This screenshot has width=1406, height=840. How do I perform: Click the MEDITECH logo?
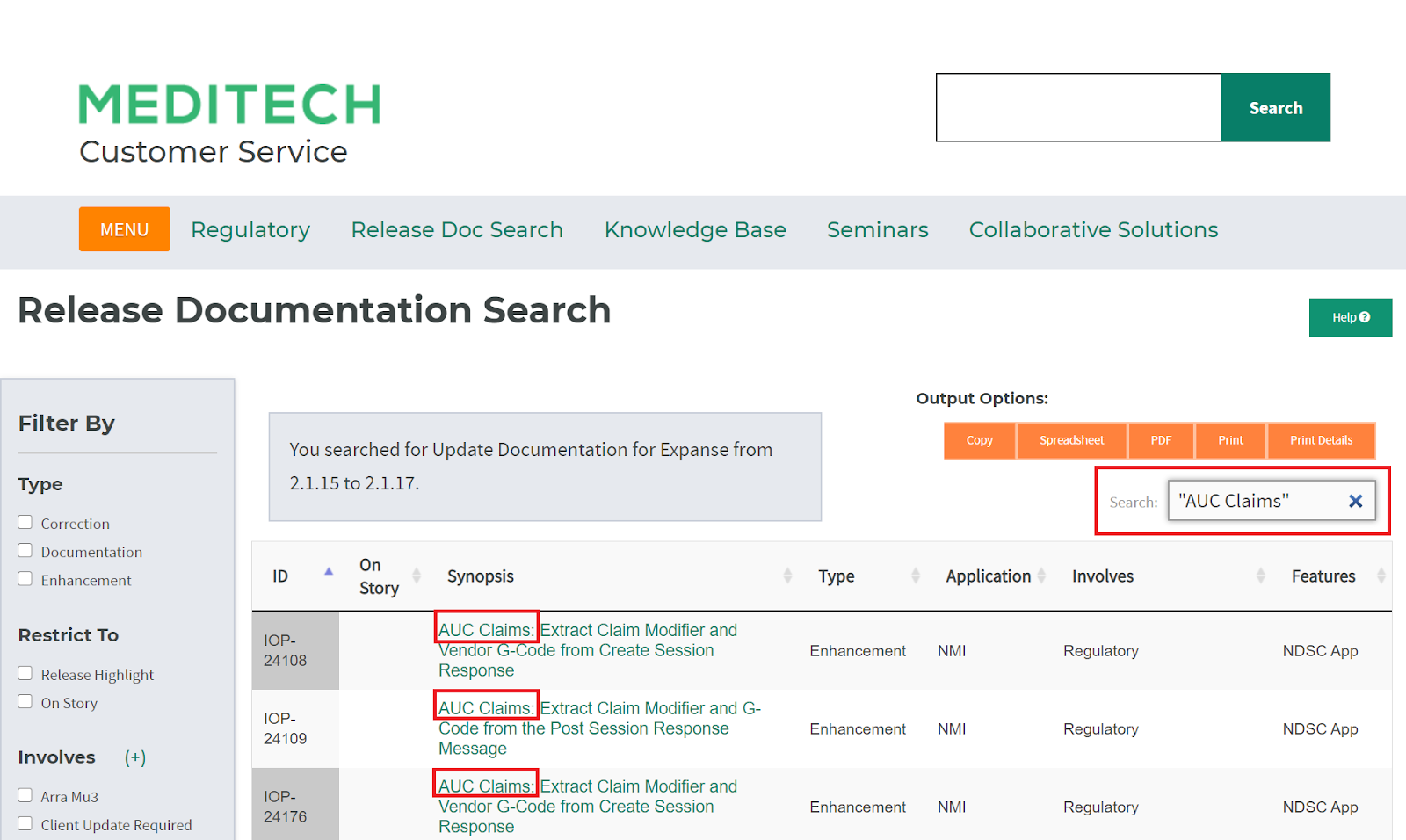click(229, 105)
